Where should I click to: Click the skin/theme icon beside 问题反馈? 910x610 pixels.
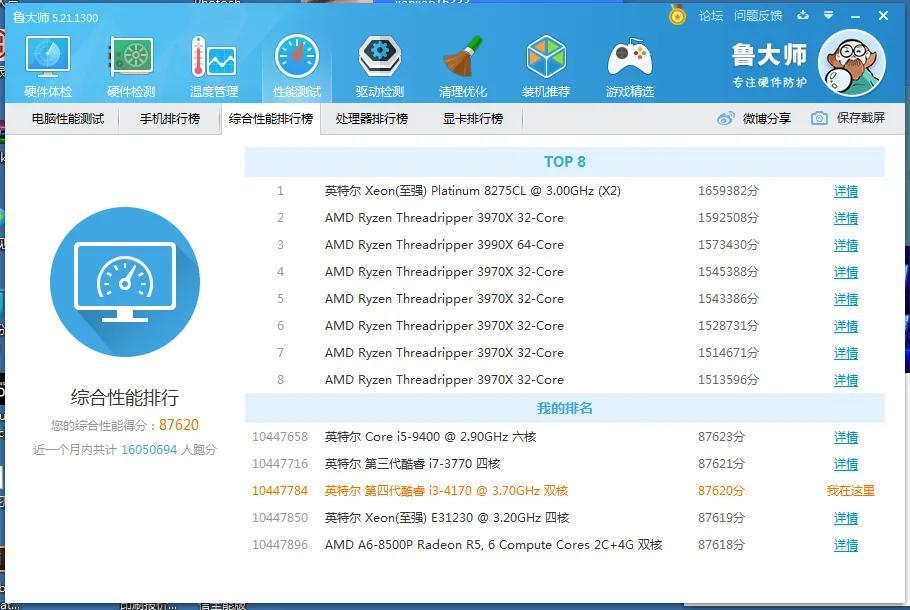[x=803, y=15]
